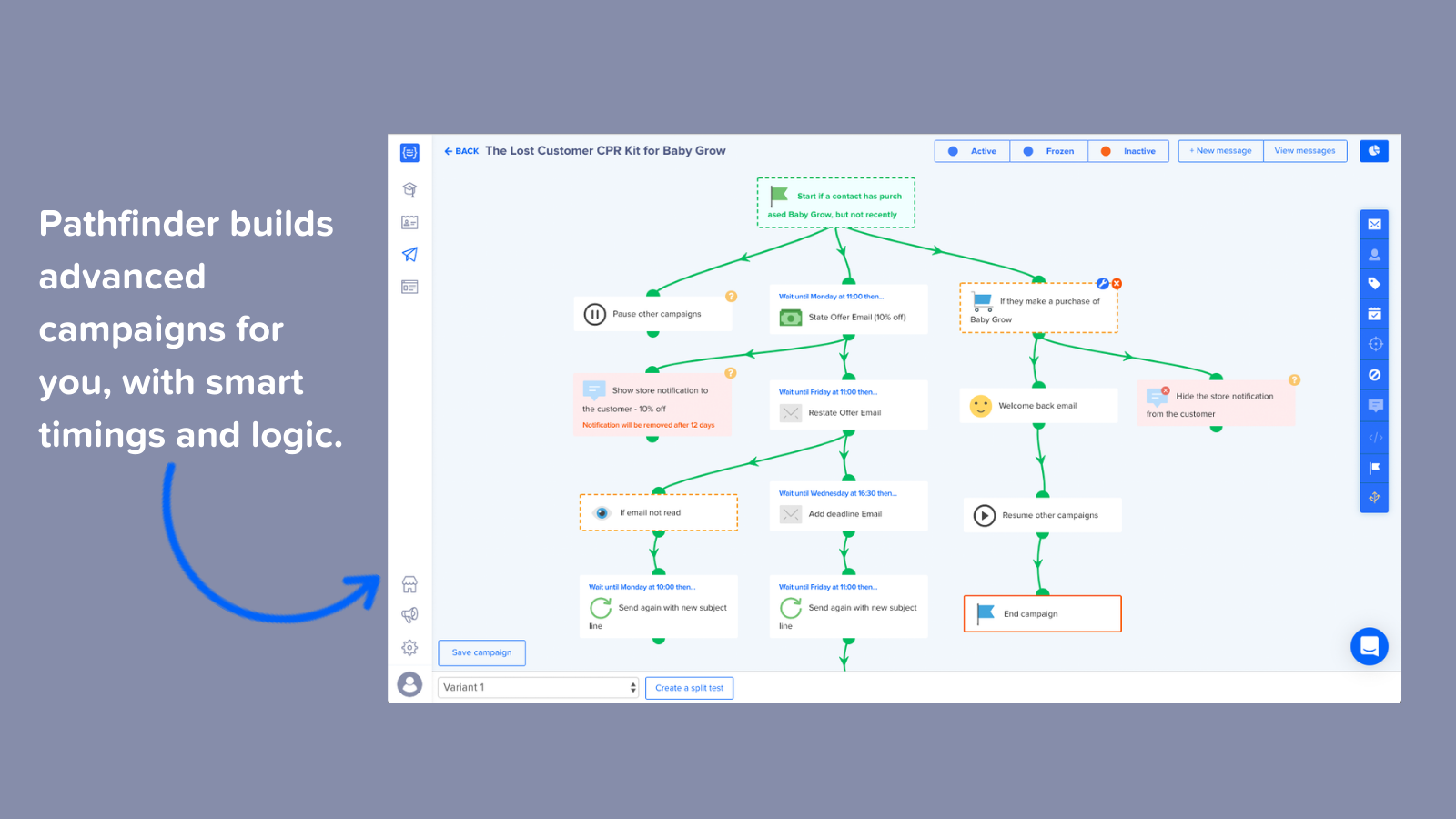The image size is (1456, 819).
Task: Select the Show store notification node
Action: click(652, 405)
